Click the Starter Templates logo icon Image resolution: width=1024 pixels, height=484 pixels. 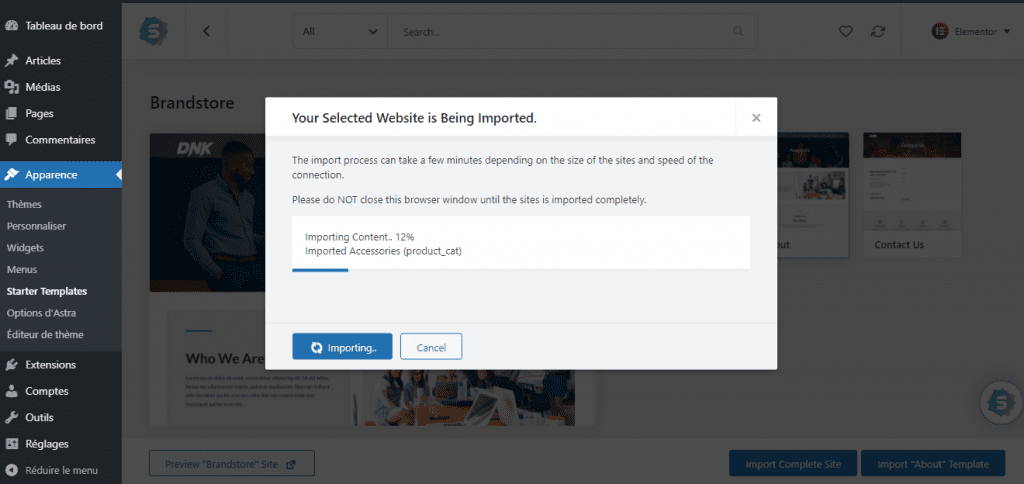click(x=153, y=31)
